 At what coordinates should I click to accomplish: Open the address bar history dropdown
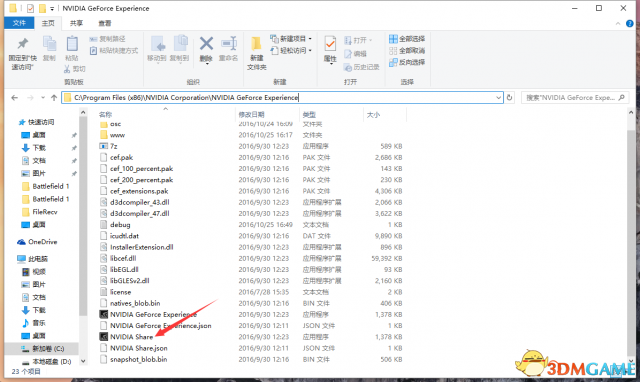pos(498,98)
